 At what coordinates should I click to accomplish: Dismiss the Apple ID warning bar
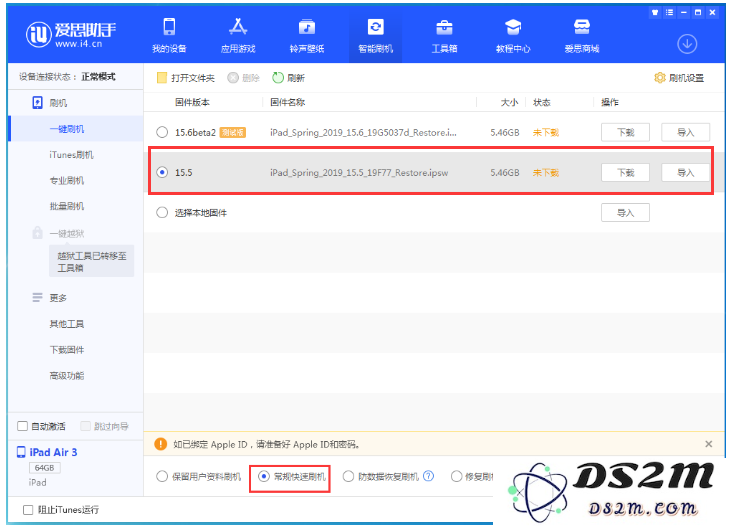(709, 444)
